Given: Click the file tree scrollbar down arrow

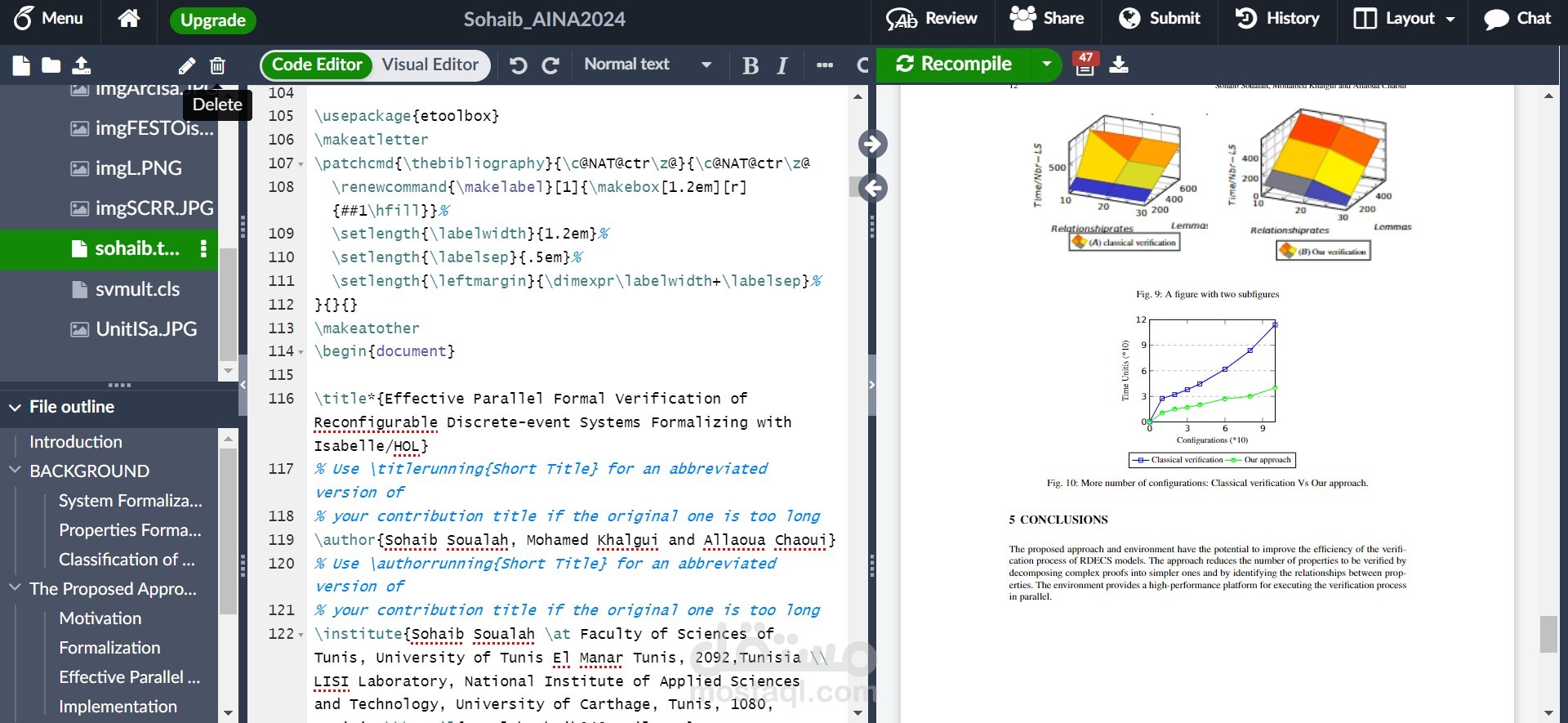Looking at the screenshot, I should (x=228, y=371).
